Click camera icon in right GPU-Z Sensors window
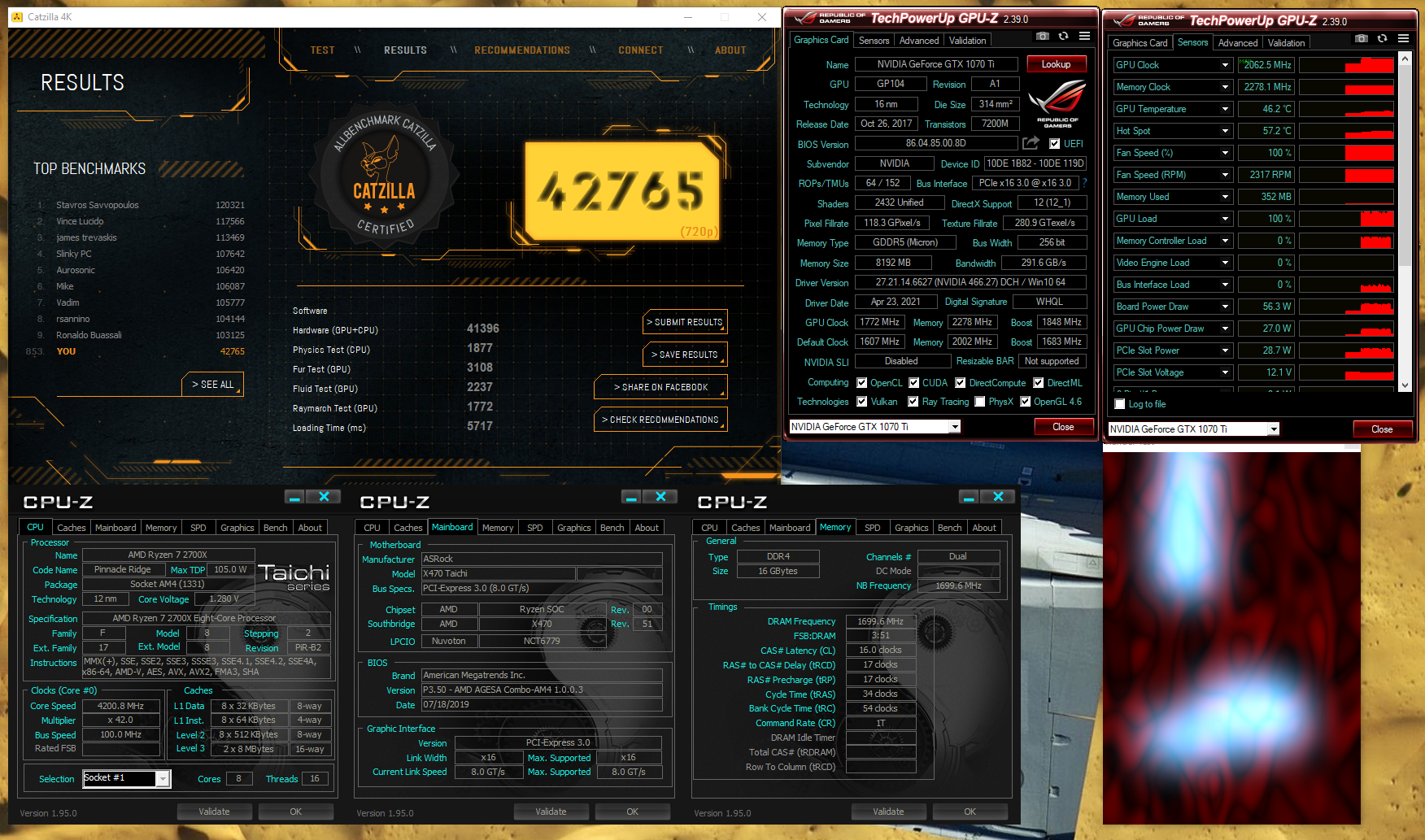The image size is (1425, 840). click(x=1362, y=39)
